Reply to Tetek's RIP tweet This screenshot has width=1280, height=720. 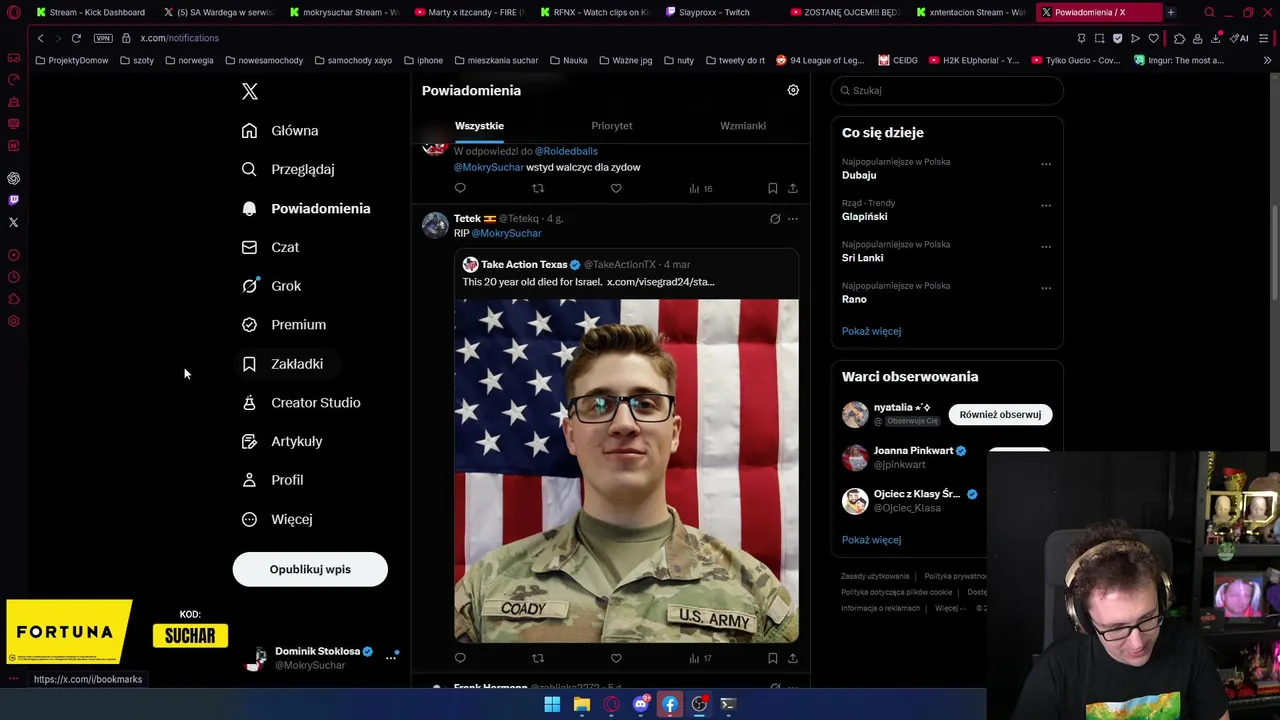(460, 658)
